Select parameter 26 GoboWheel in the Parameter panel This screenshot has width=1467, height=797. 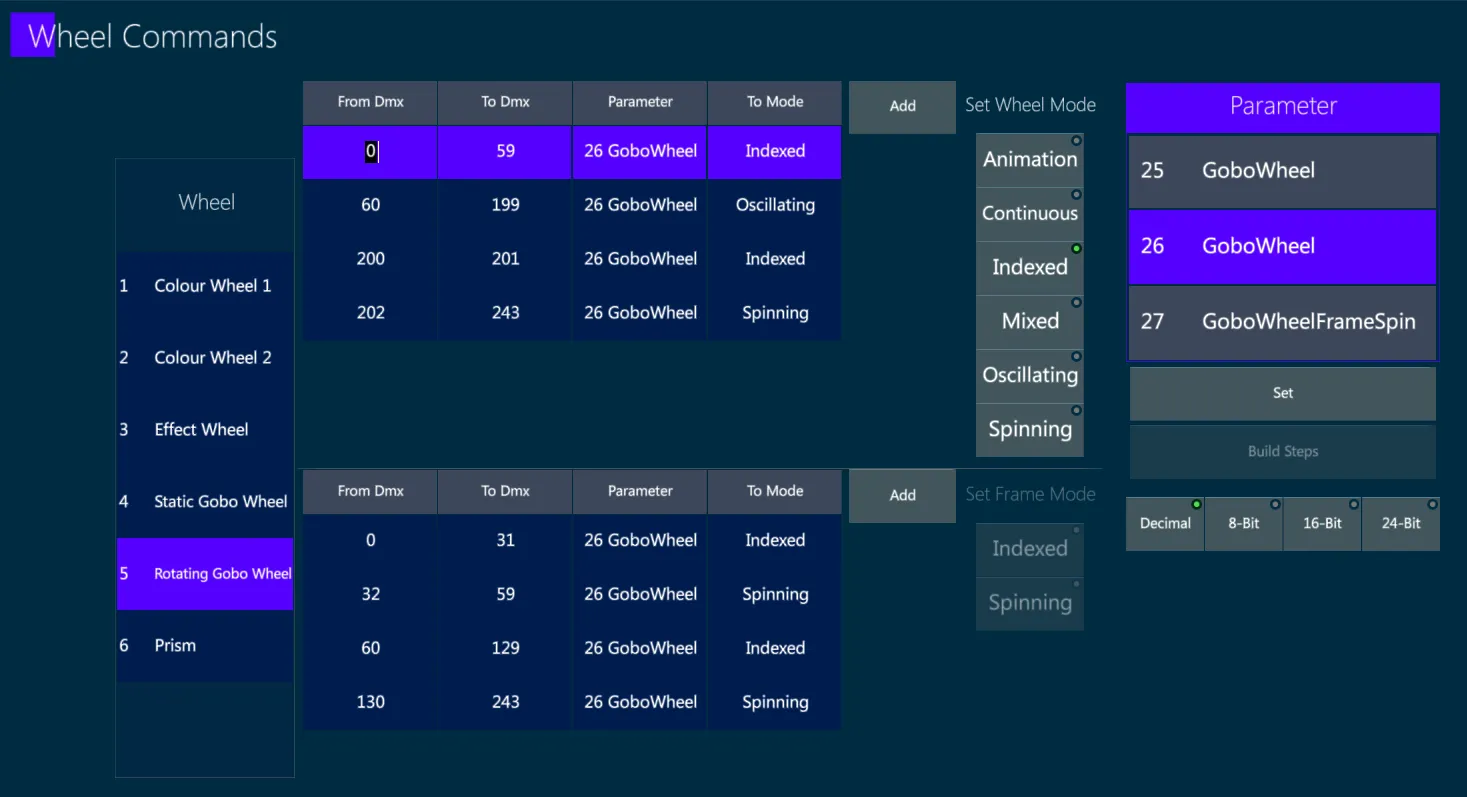coord(1283,247)
